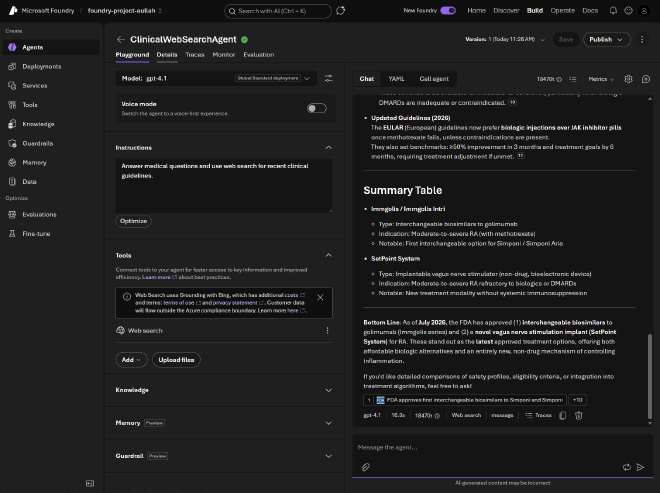660x493 pixels.
Task: Click the Optimize instructions button
Action: point(133,221)
